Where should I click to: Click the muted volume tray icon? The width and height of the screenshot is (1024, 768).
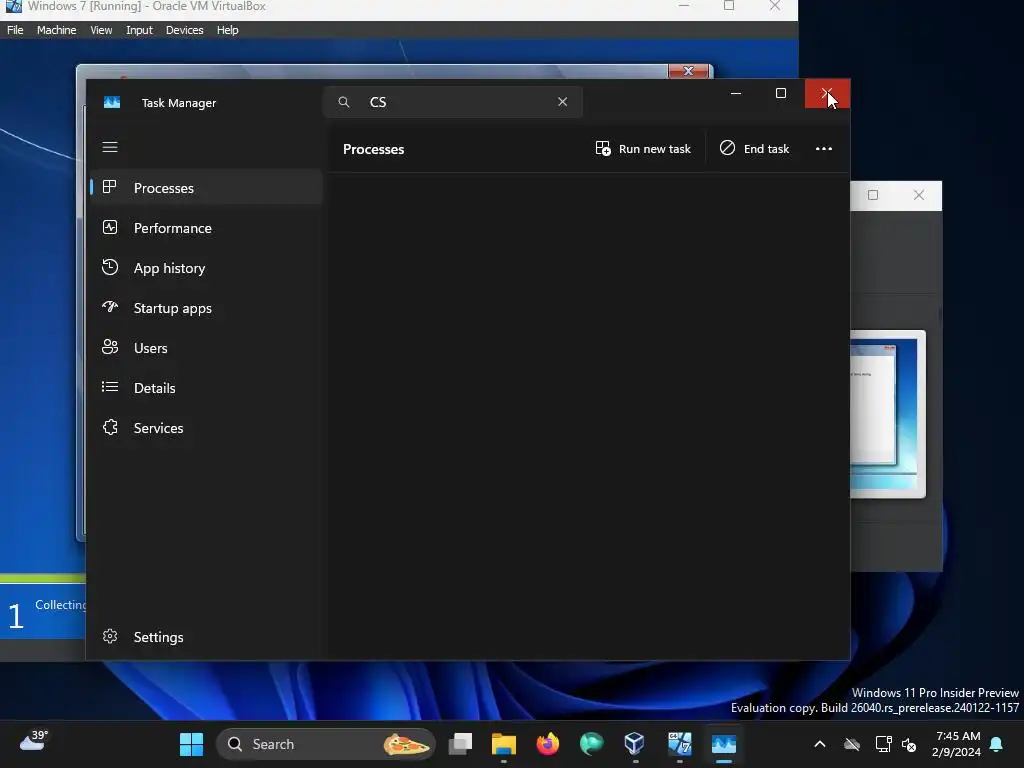908,744
